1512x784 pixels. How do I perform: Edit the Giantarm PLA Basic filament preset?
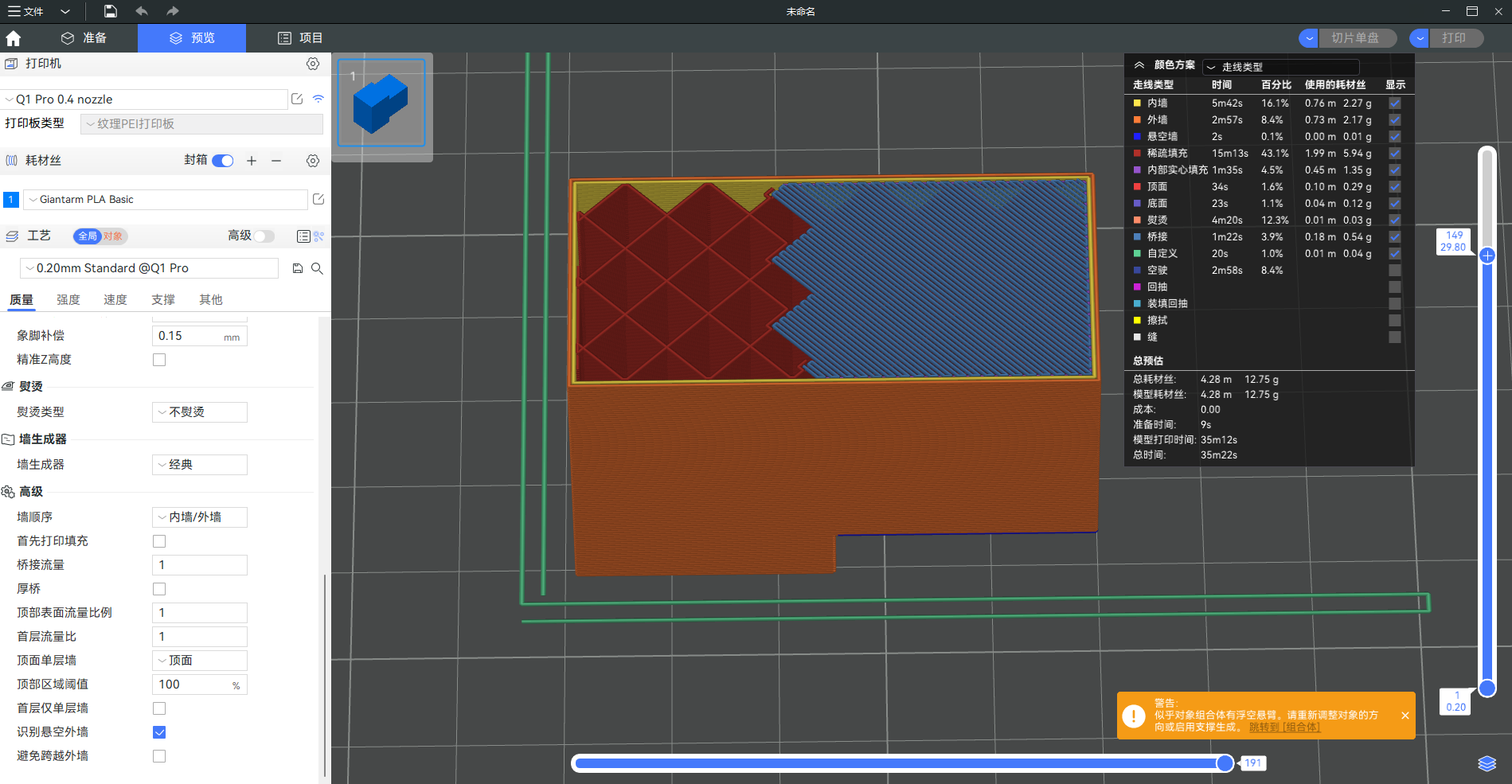318,200
